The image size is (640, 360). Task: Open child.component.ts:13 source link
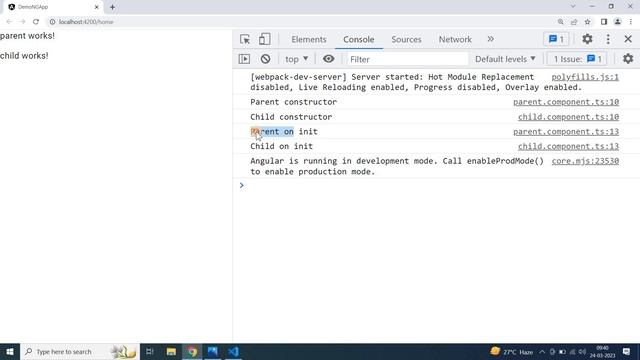(x=568, y=146)
